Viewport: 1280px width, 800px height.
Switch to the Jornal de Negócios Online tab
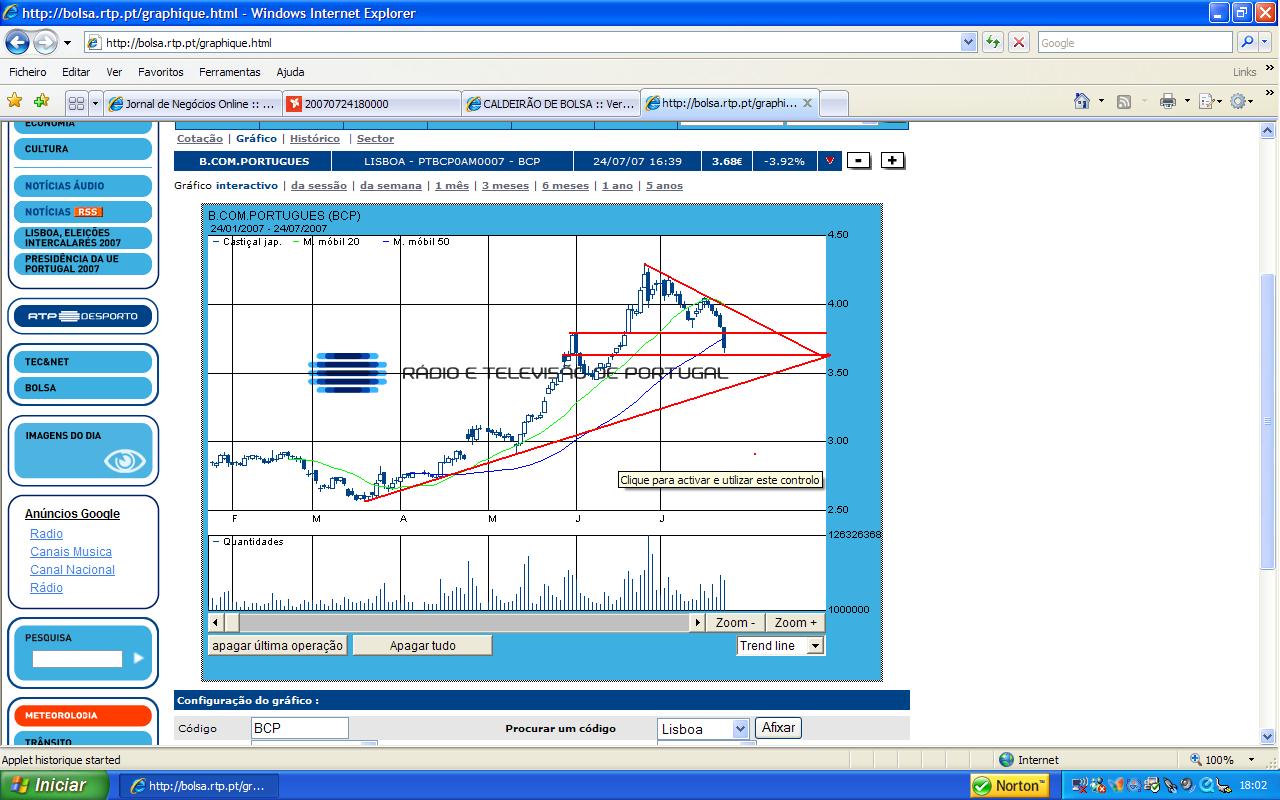pyautogui.click(x=192, y=104)
